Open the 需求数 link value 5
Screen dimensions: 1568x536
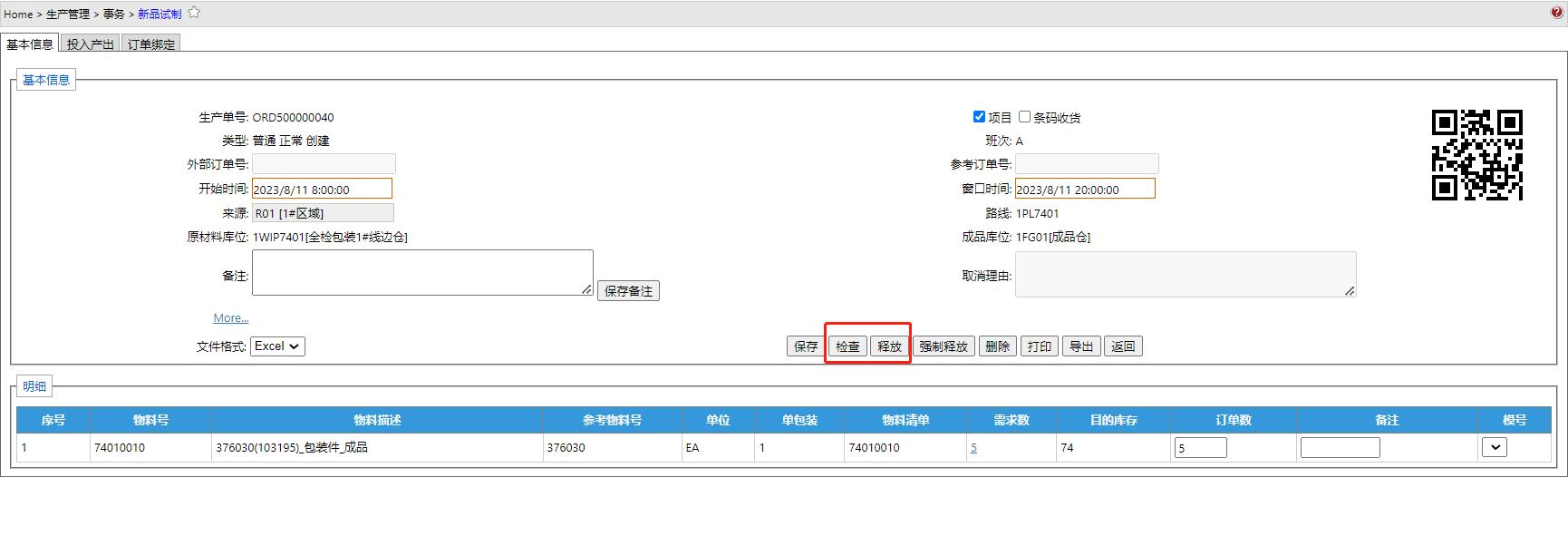[x=973, y=447]
